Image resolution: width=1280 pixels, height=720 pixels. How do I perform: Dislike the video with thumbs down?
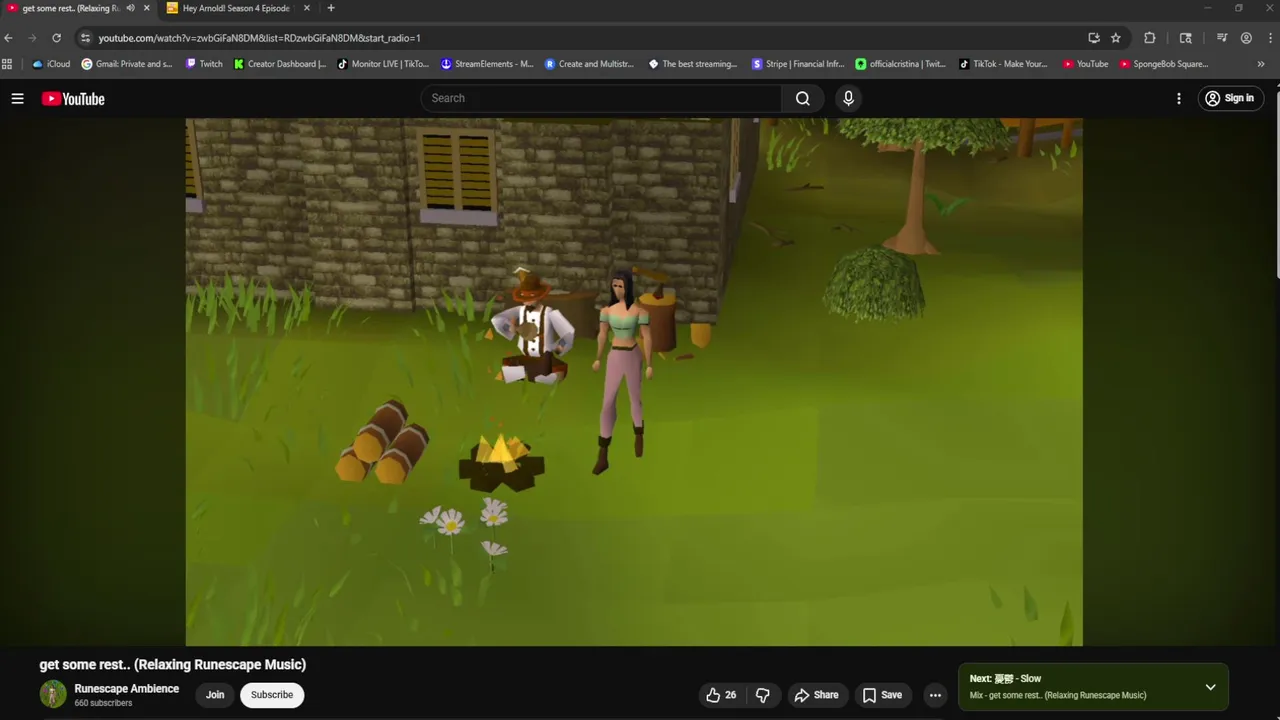(x=763, y=695)
